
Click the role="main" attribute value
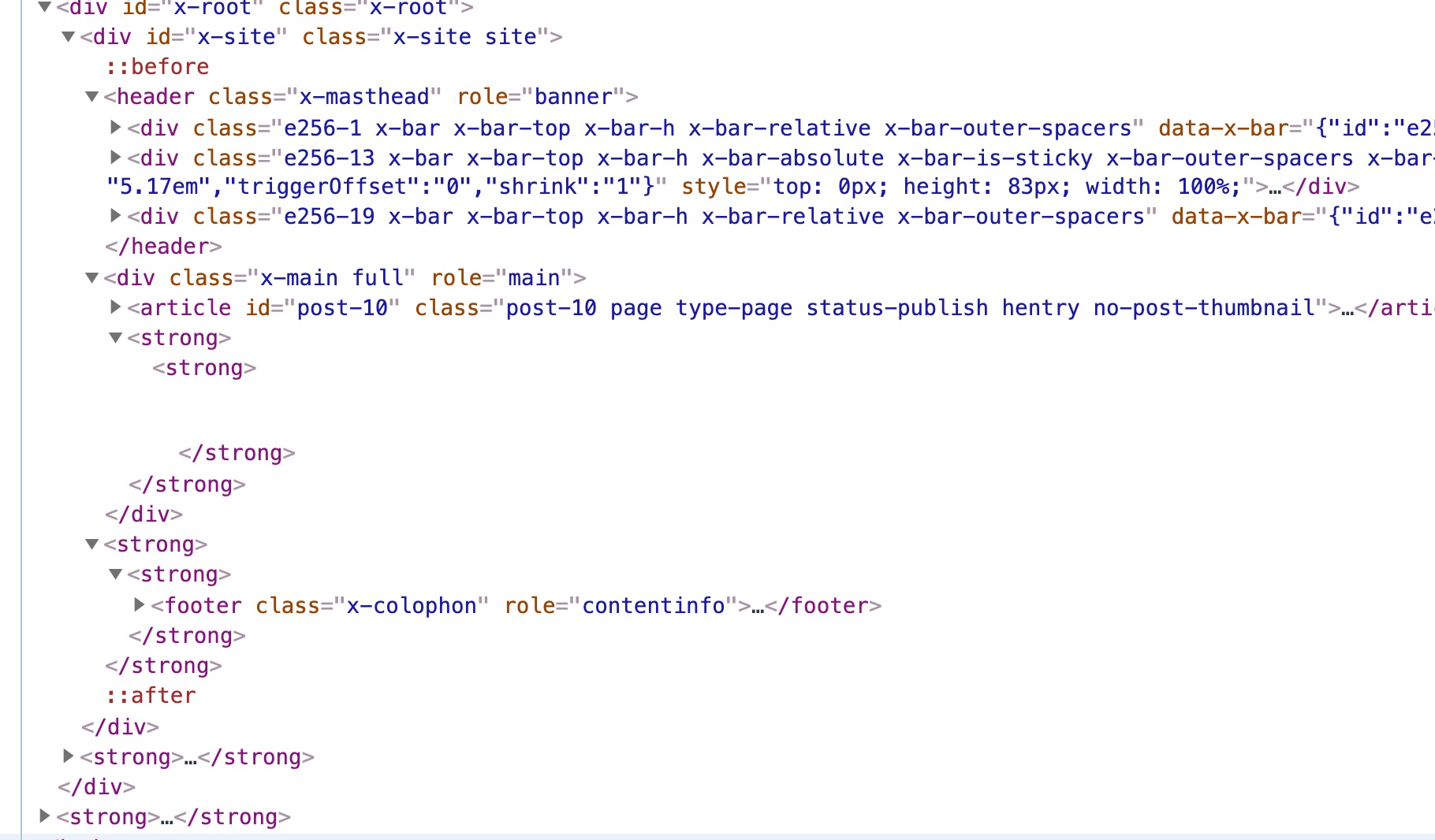(534, 278)
